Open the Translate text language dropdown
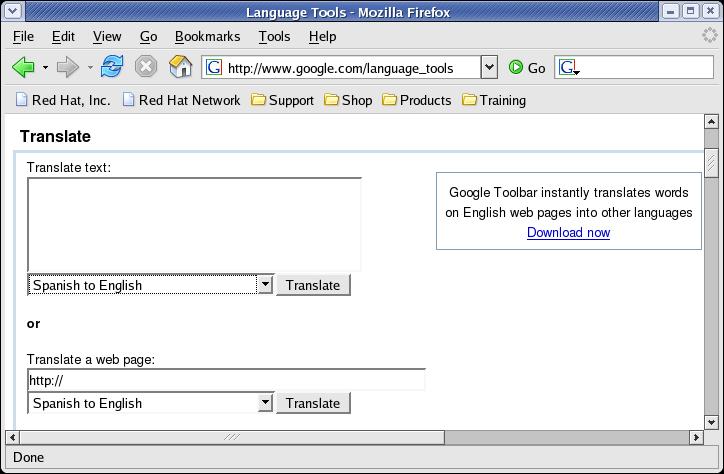The image size is (724, 474). click(x=151, y=285)
